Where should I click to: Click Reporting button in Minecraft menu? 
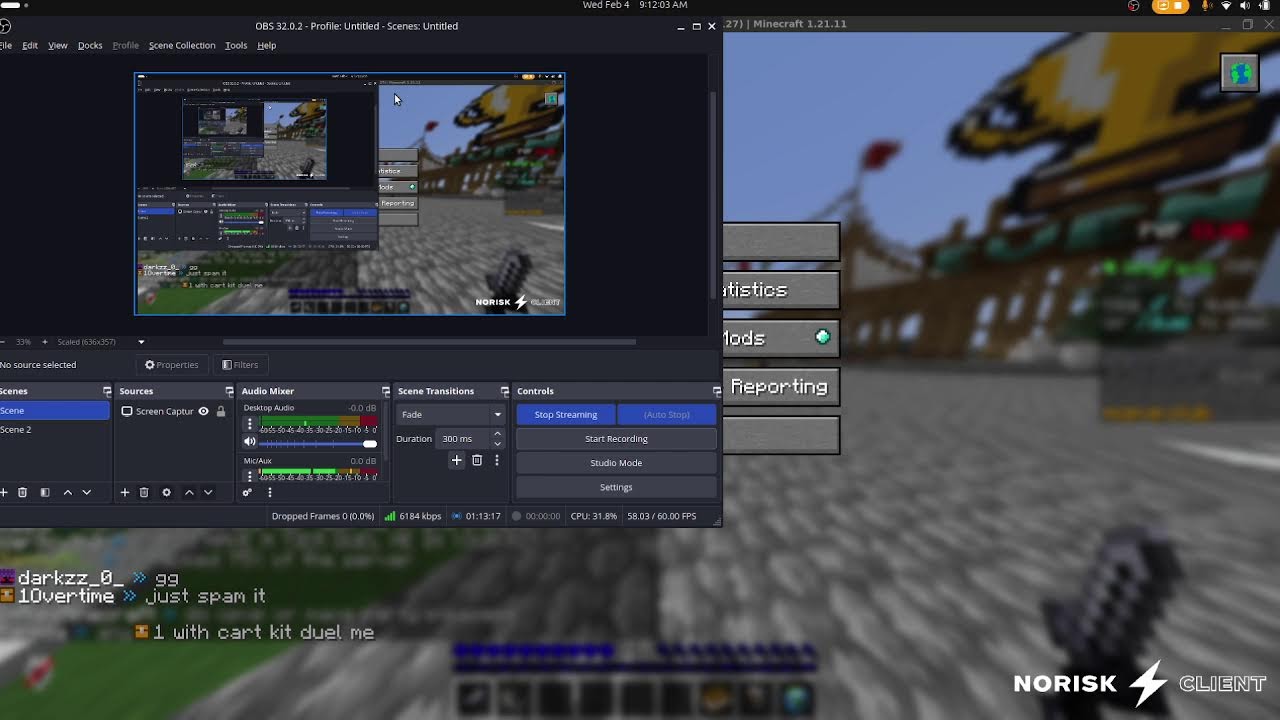pos(781,387)
